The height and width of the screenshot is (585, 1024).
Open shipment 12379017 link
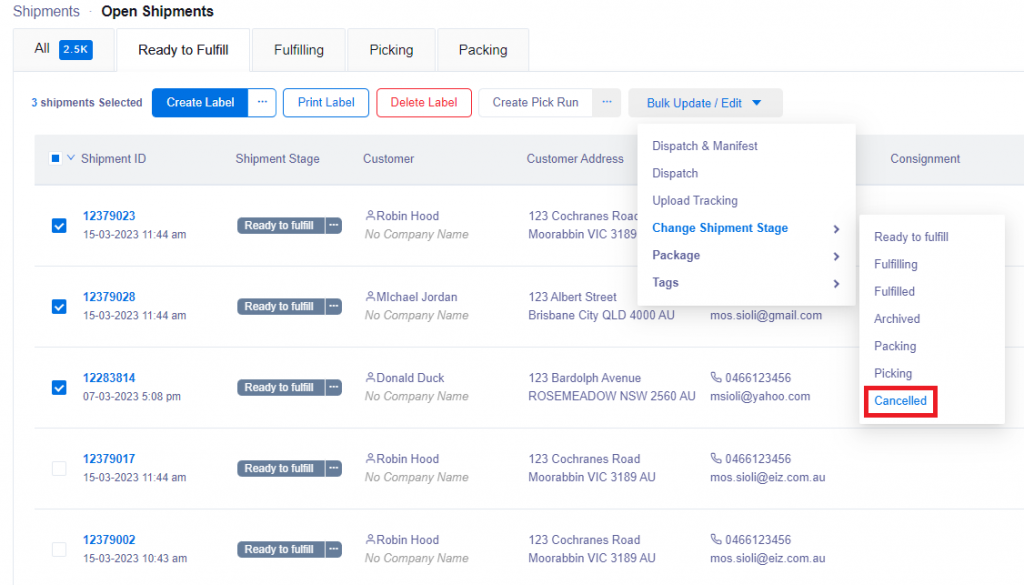click(x=109, y=458)
